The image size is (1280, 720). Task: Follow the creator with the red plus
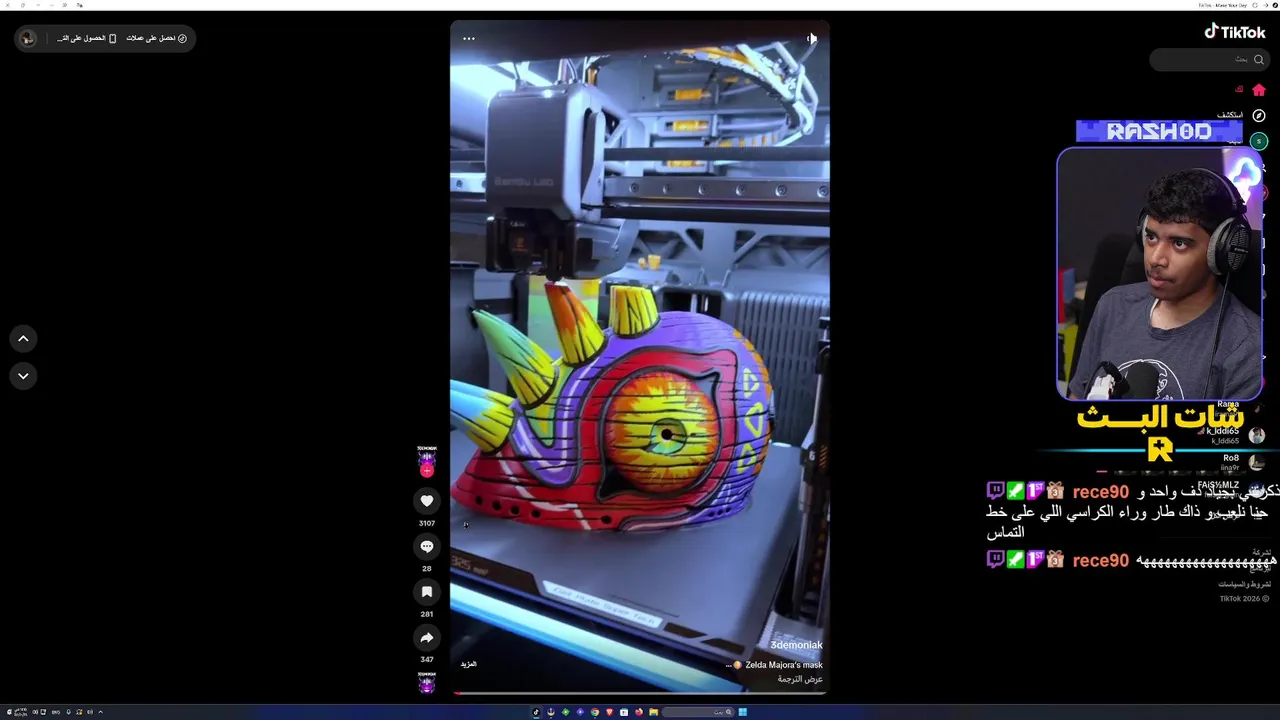(427, 471)
